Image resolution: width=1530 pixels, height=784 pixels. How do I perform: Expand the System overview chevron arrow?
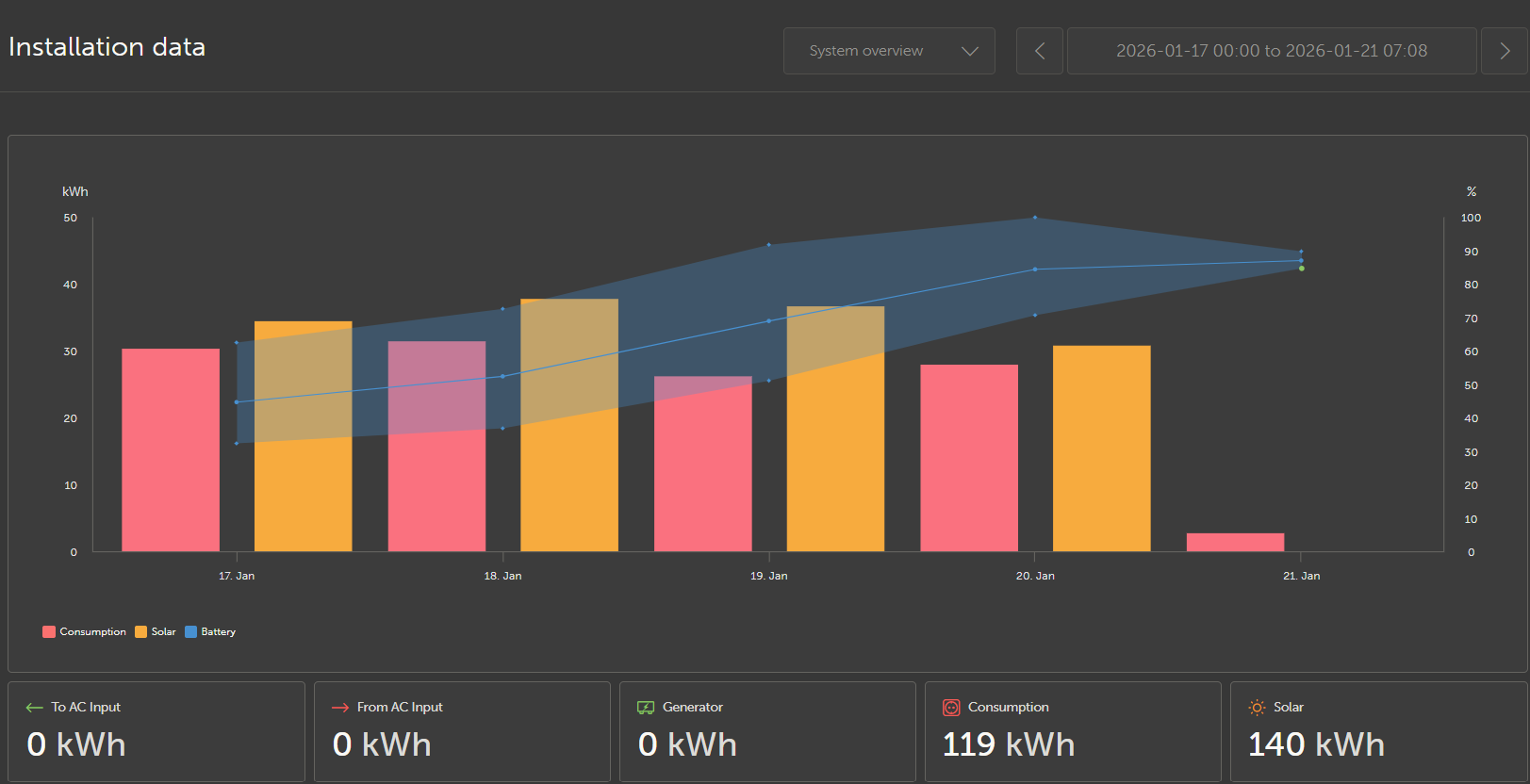tap(969, 51)
